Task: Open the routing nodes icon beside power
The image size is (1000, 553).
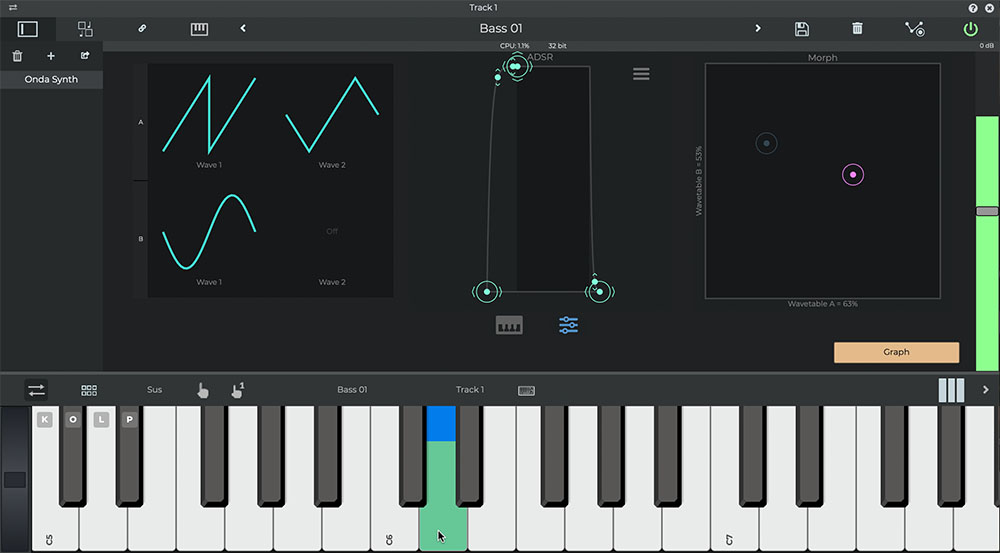Action: 914,29
